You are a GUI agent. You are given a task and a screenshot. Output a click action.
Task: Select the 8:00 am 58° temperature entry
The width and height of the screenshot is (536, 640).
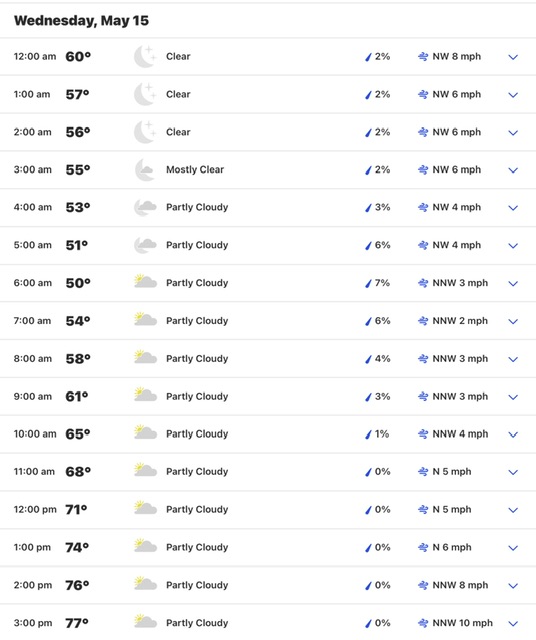[78, 359]
